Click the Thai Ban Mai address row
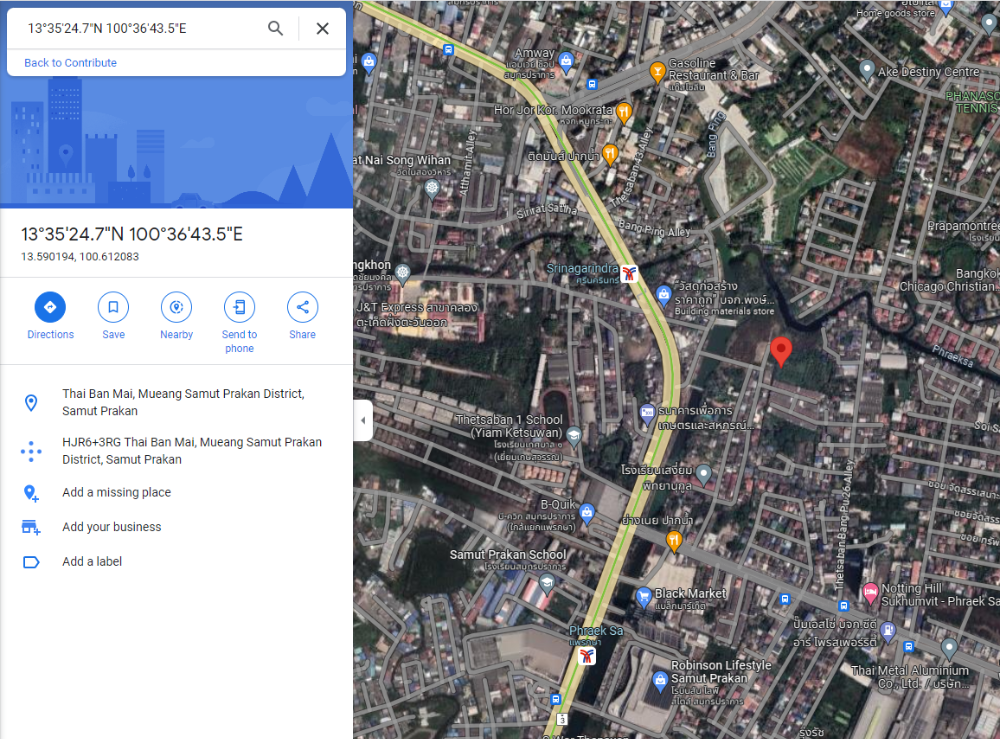Viewport: 1000px width, 739px height. click(177, 402)
